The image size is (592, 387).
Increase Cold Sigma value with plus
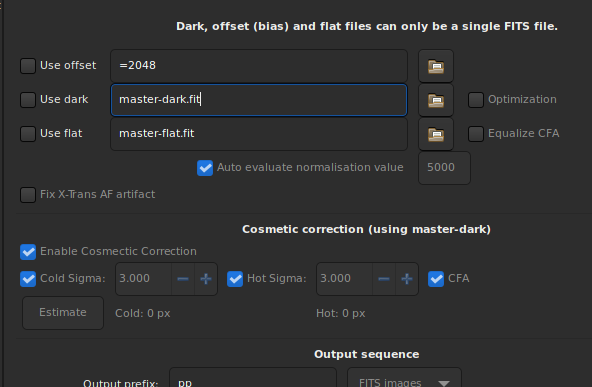click(206, 279)
